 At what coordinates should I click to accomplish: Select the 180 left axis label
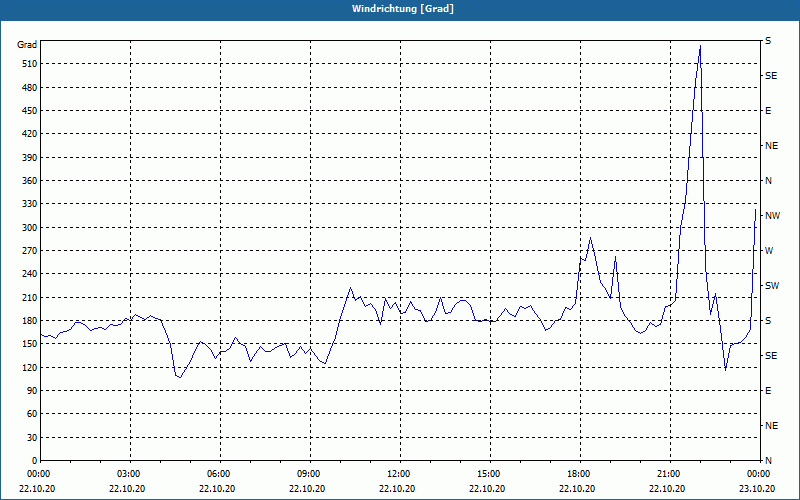point(30,321)
